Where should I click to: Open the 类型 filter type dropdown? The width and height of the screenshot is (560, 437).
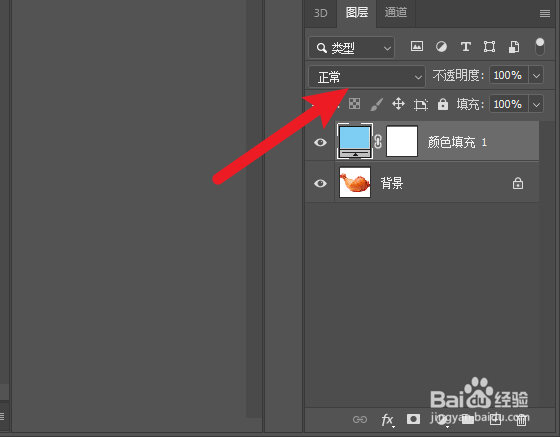(352, 47)
